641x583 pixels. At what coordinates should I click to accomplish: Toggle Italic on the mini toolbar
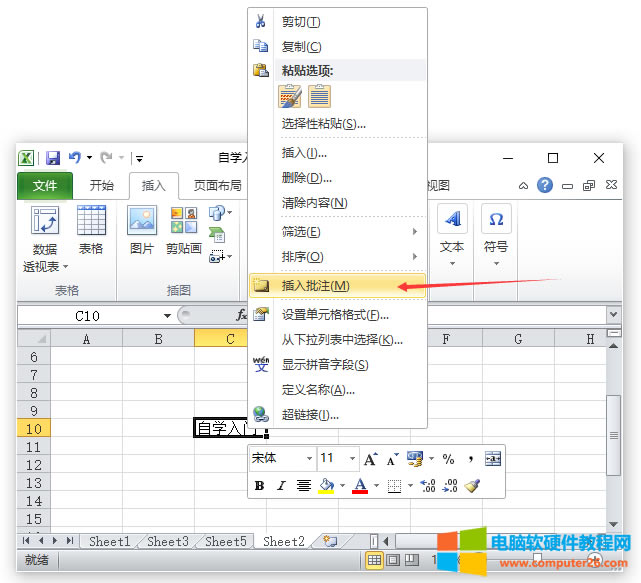(x=281, y=486)
